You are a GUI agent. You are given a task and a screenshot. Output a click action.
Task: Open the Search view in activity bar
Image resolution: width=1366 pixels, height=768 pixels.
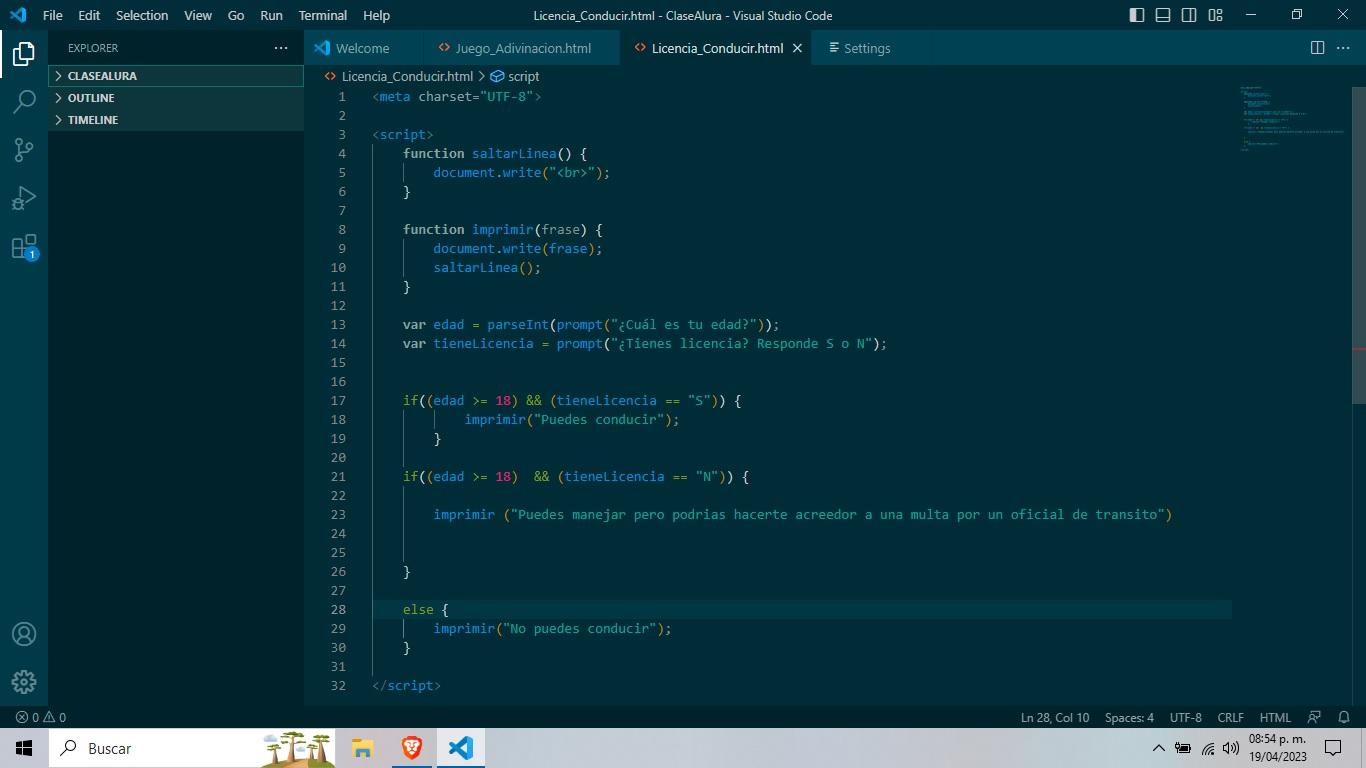pyautogui.click(x=24, y=101)
